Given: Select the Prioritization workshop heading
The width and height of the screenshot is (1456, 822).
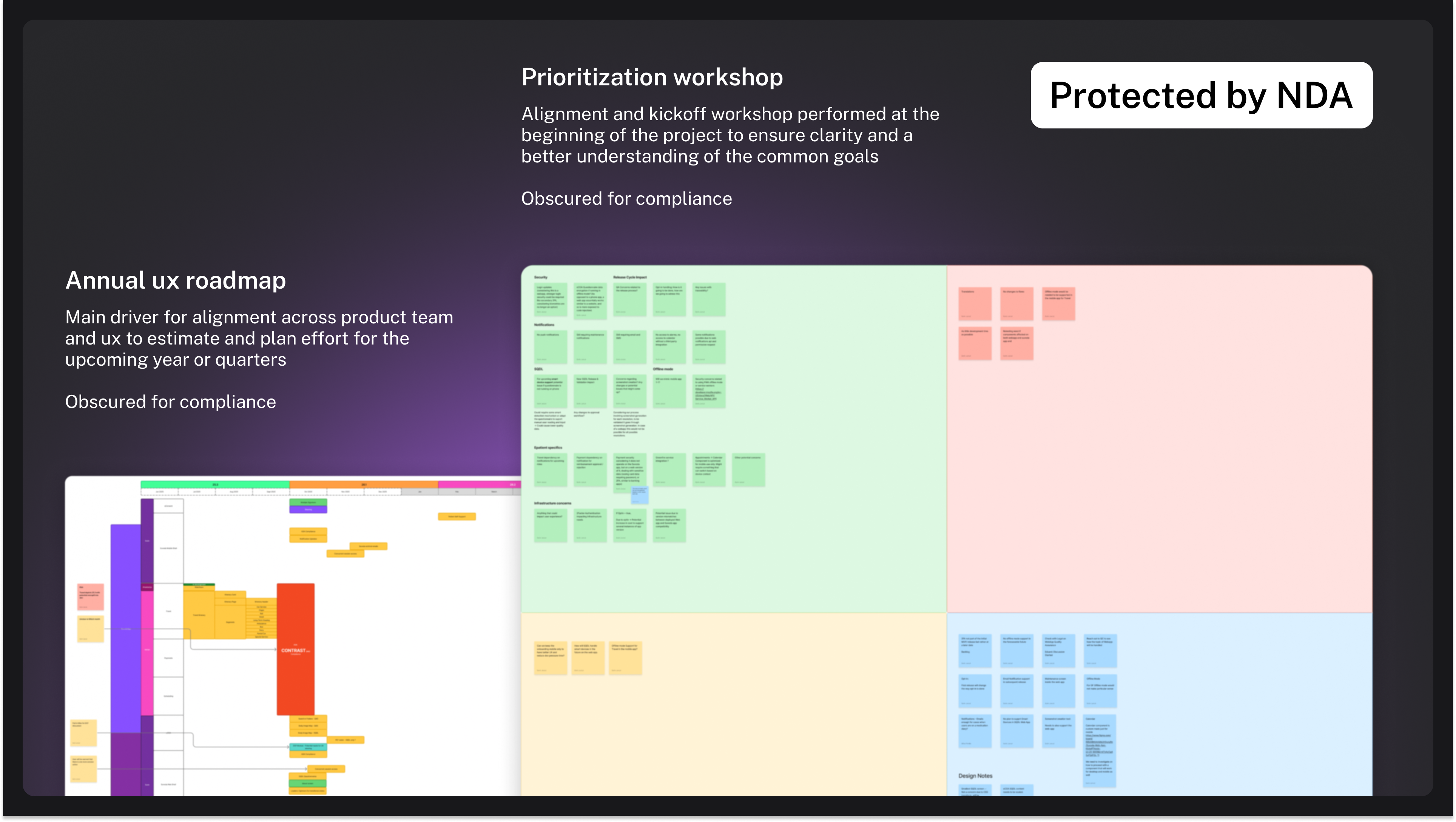Looking at the screenshot, I should pos(652,77).
